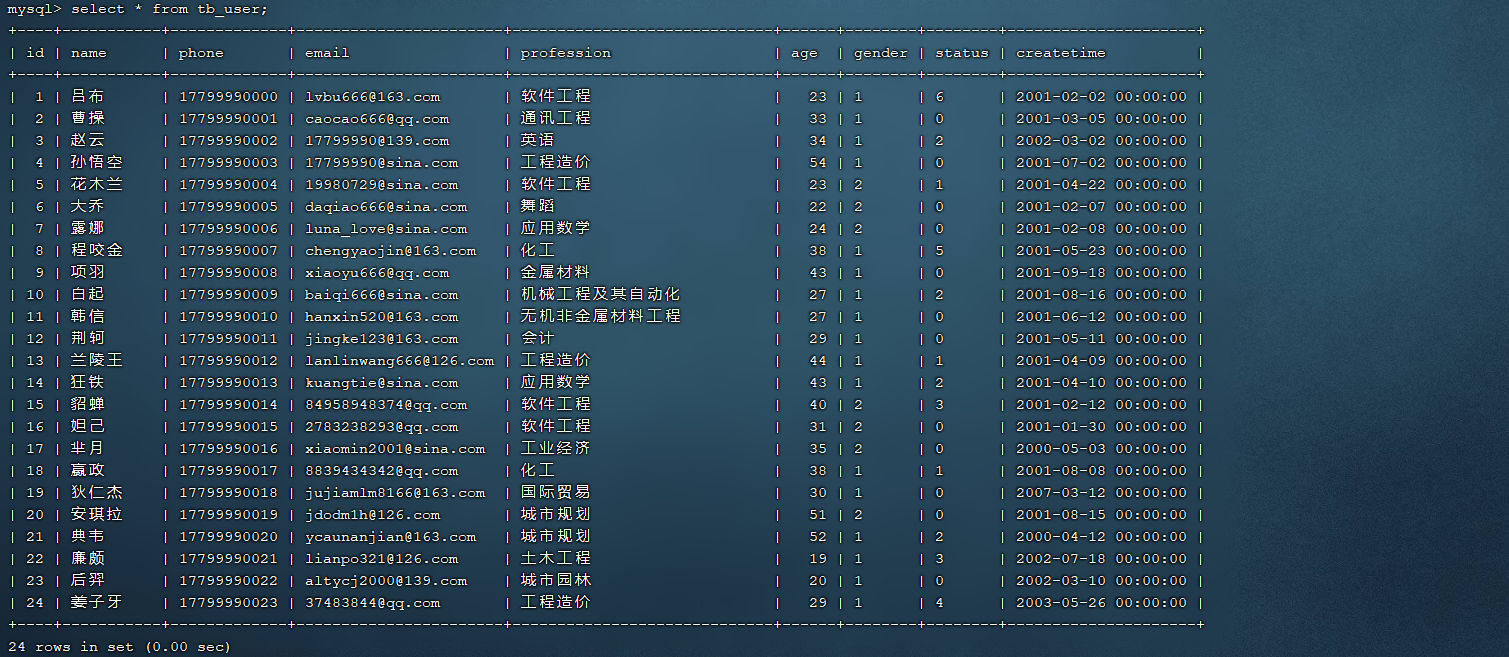Click the profession cell 国际贸易
Image resolution: width=1509 pixels, height=657 pixels.
click(556, 493)
